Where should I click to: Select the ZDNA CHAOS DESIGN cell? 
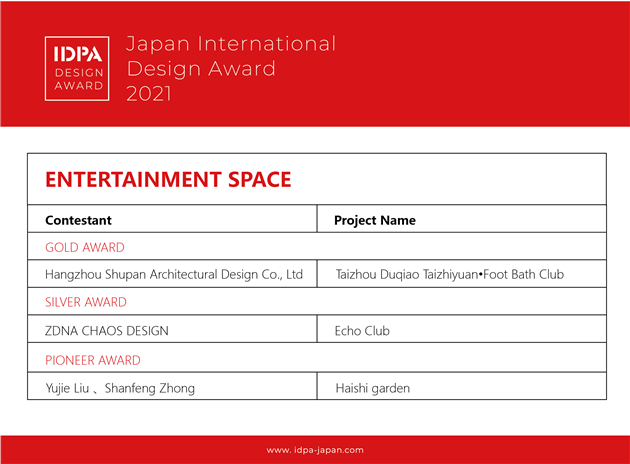point(172,329)
